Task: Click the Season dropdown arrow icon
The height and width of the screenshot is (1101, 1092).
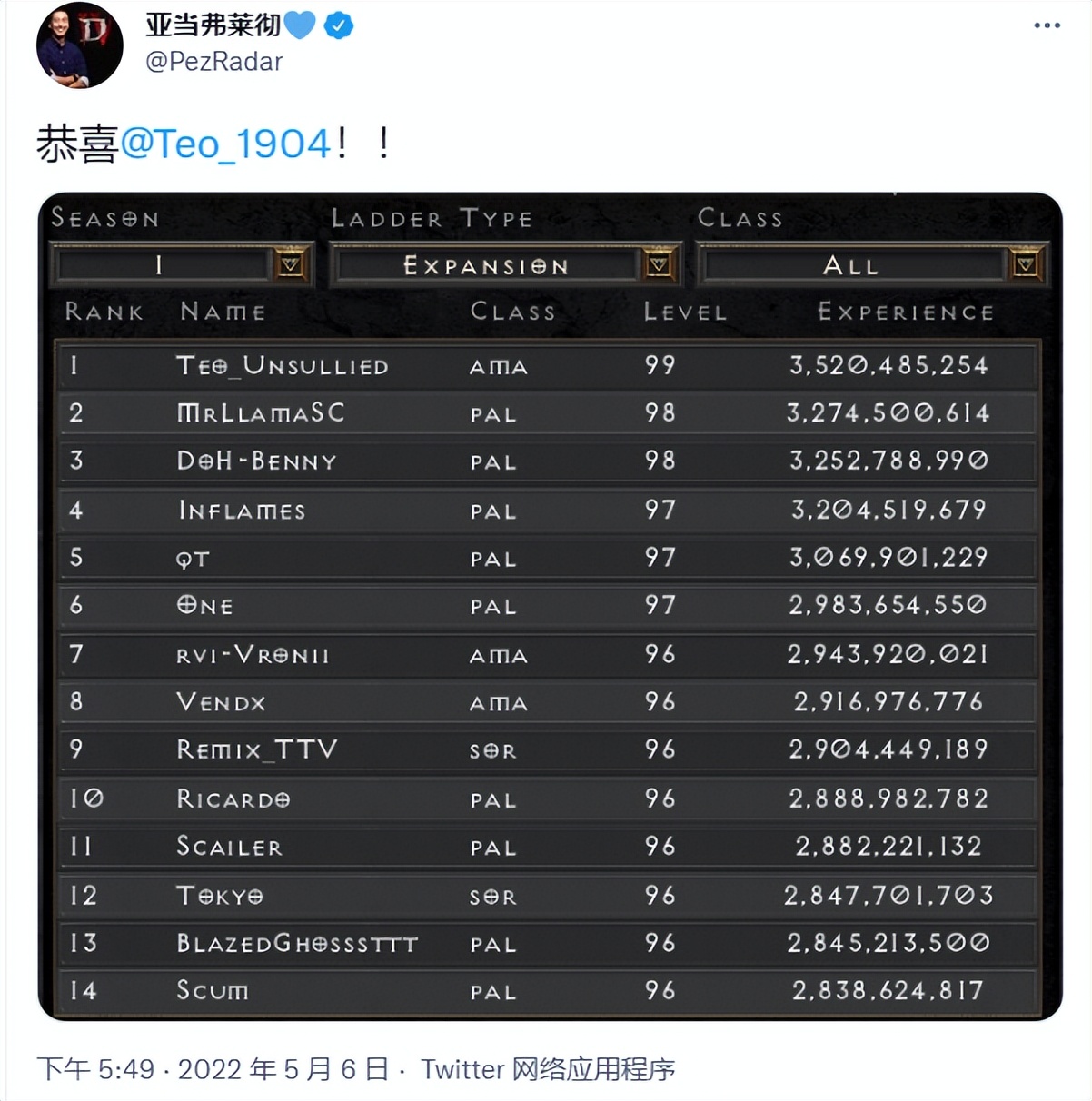Action: tap(289, 263)
